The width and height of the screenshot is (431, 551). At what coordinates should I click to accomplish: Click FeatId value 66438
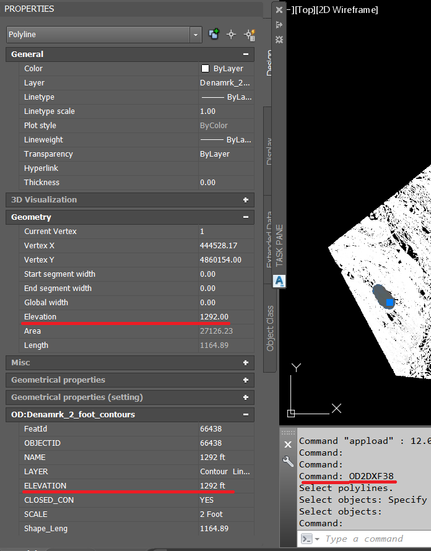pyautogui.click(x=226, y=429)
